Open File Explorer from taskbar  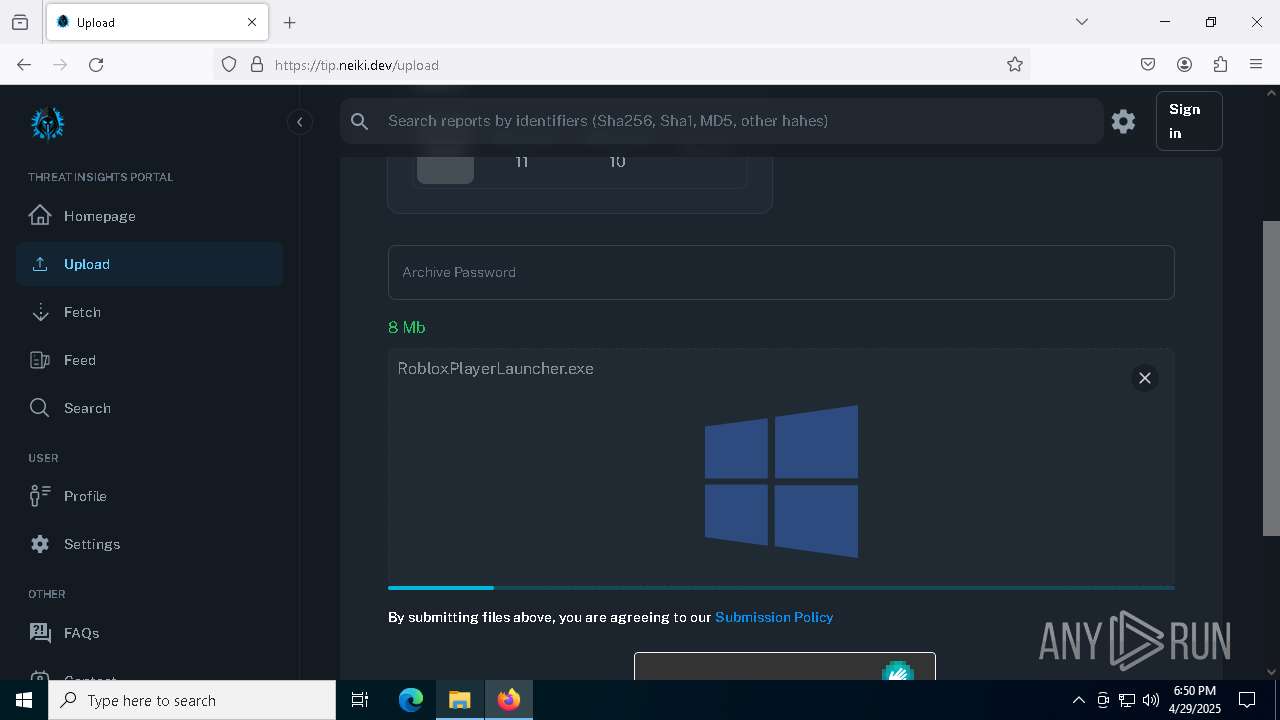459,700
